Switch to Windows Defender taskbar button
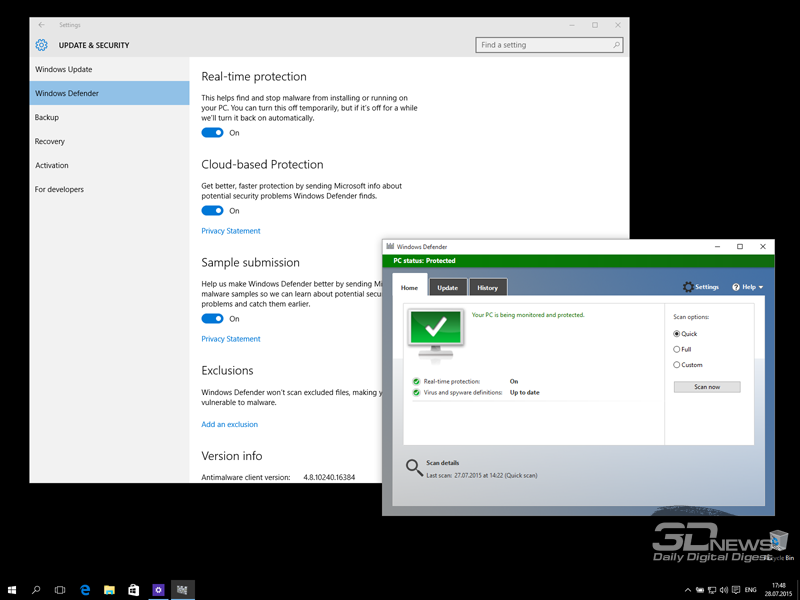 182,590
